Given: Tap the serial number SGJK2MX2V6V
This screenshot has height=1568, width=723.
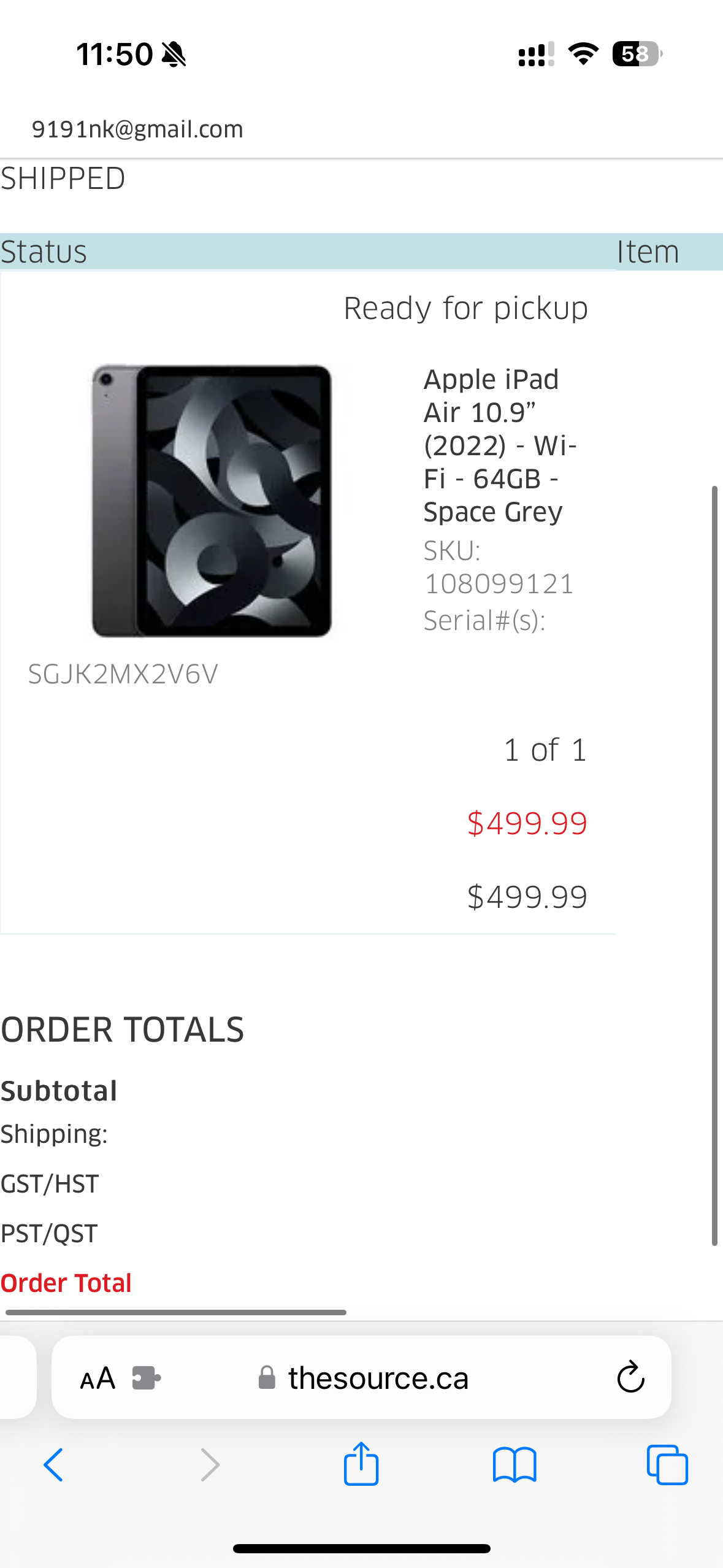Looking at the screenshot, I should (123, 674).
